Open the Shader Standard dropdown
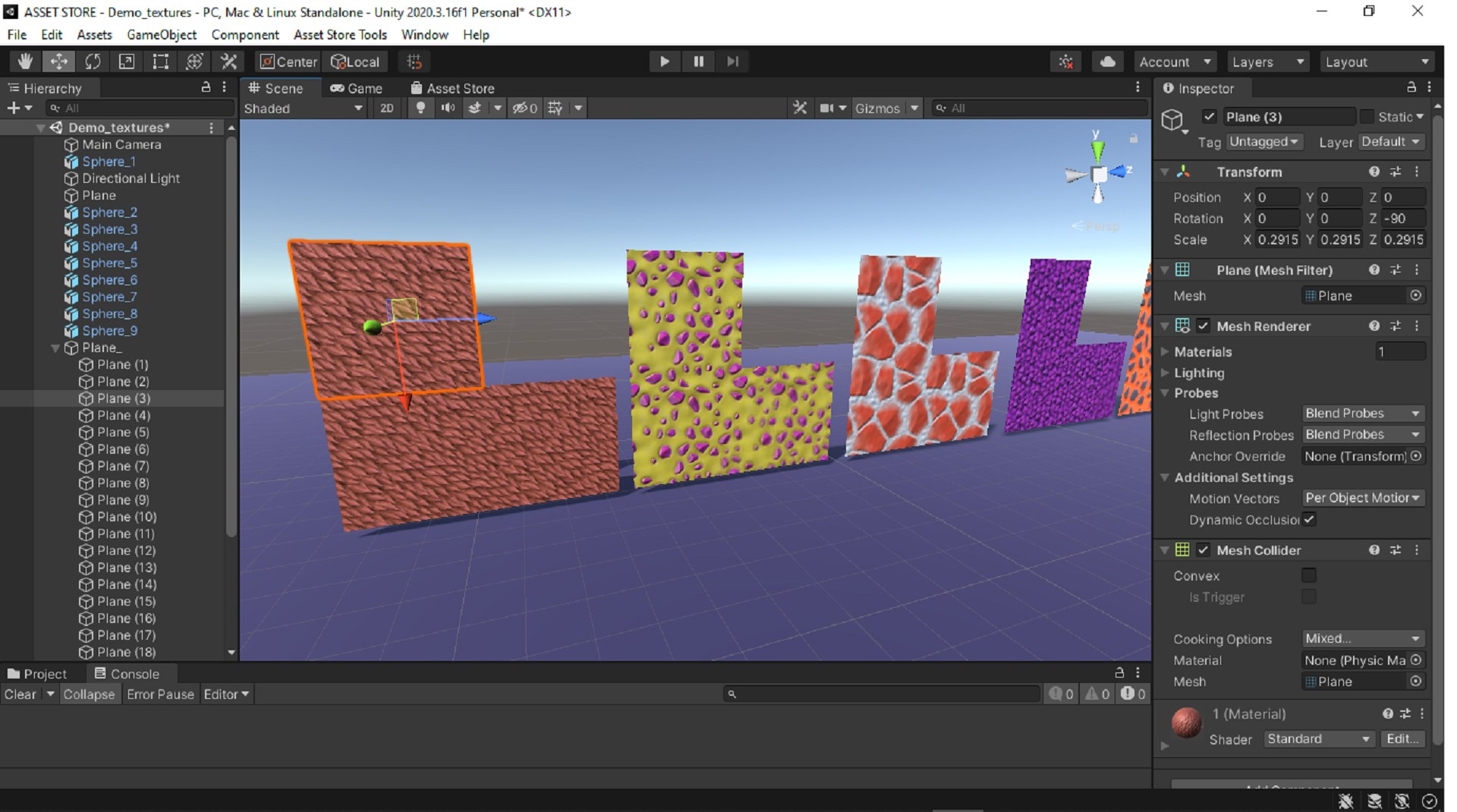Image resolution: width=1457 pixels, height=812 pixels. click(1319, 738)
